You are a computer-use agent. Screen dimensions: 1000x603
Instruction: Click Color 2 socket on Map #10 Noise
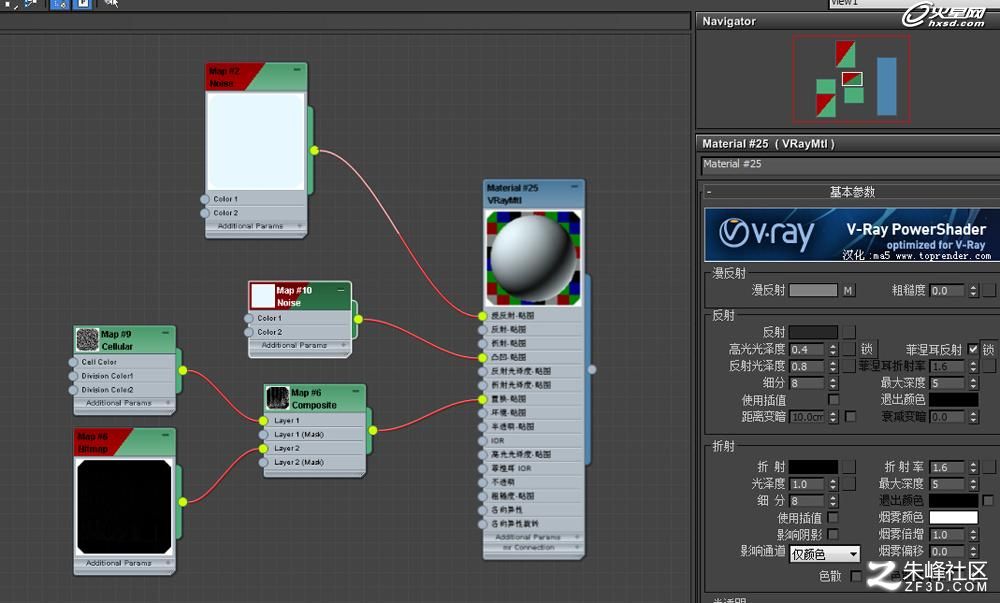tap(249, 332)
